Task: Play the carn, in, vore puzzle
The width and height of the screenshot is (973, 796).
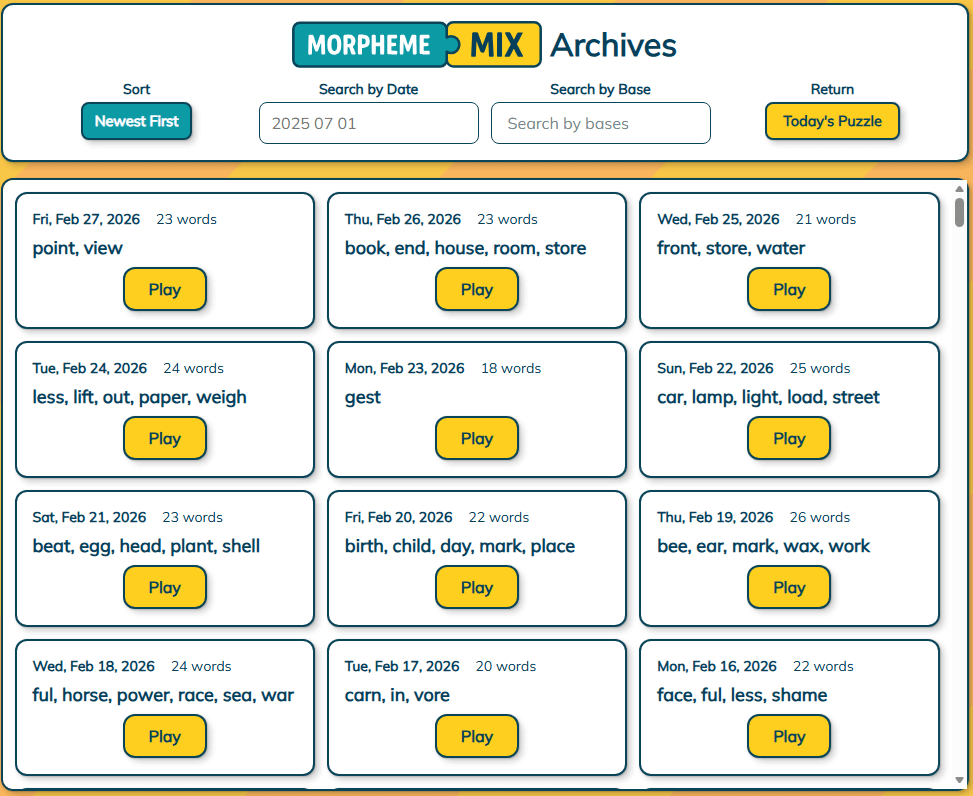Action: coord(477,736)
